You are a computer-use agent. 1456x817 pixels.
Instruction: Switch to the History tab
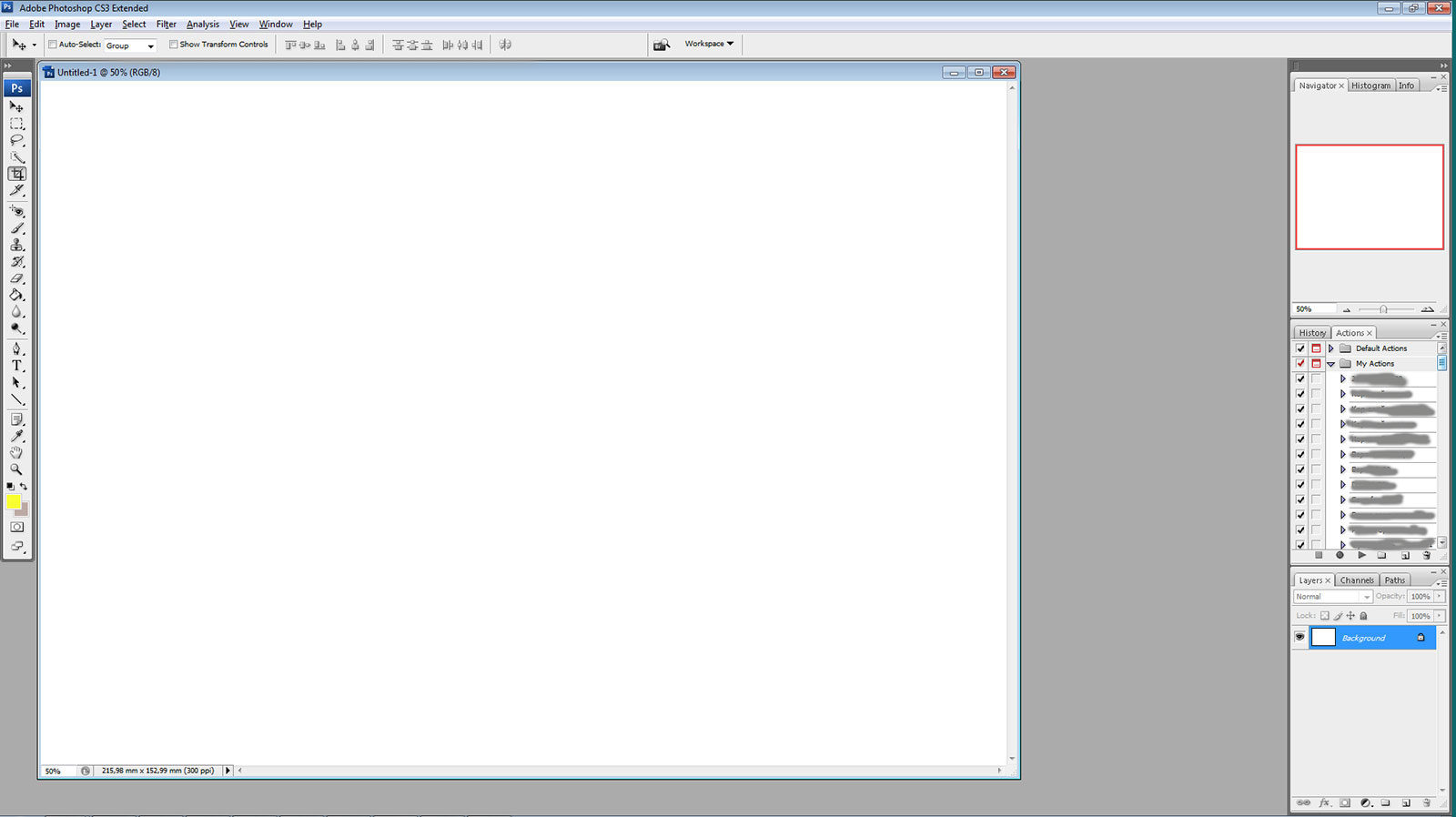[x=1311, y=333]
